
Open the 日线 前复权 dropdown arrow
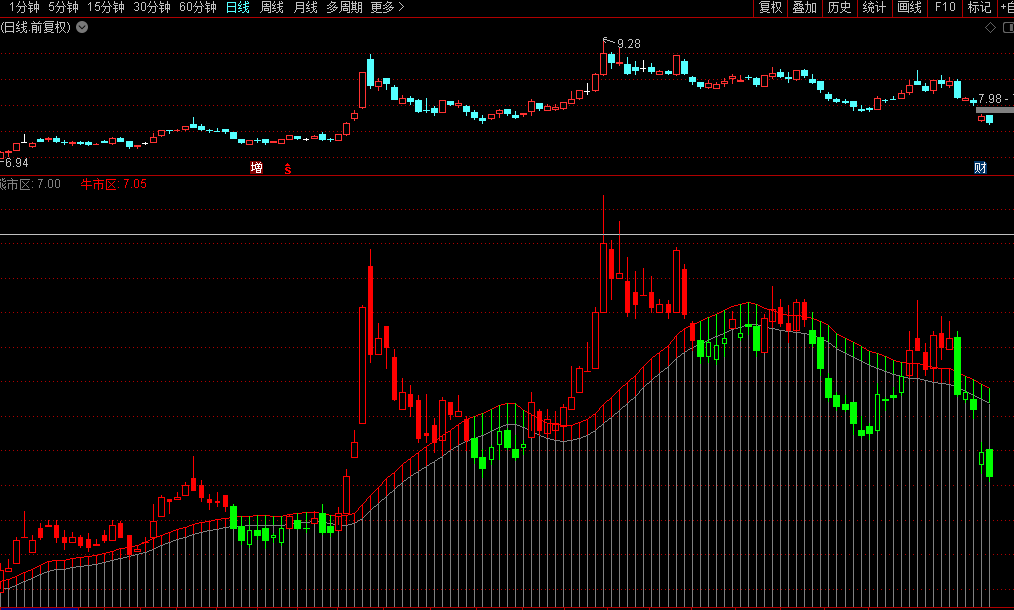tap(82, 27)
